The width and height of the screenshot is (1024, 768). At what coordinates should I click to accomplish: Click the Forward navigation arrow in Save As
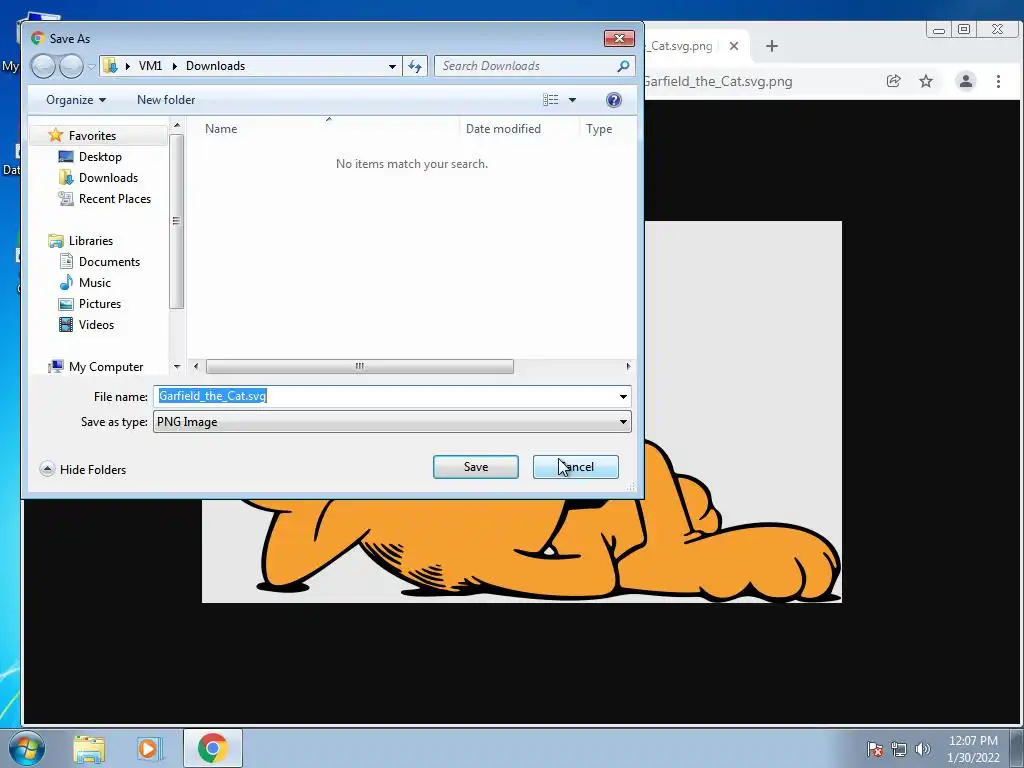pos(71,66)
